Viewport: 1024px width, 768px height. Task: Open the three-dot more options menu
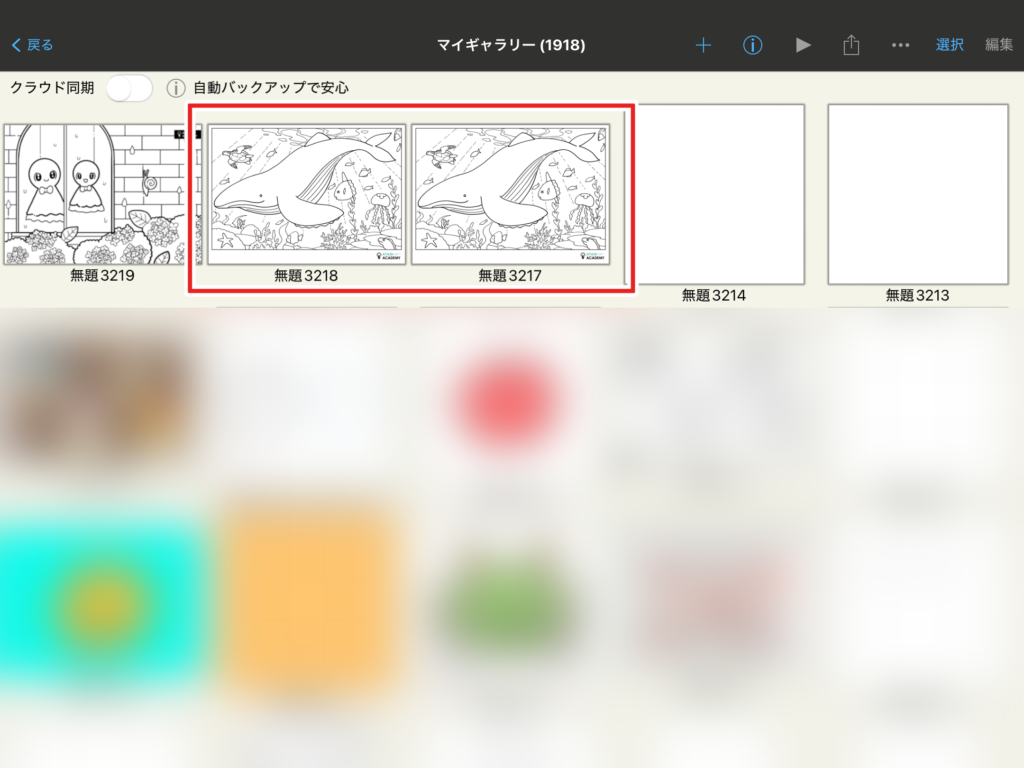coord(900,45)
